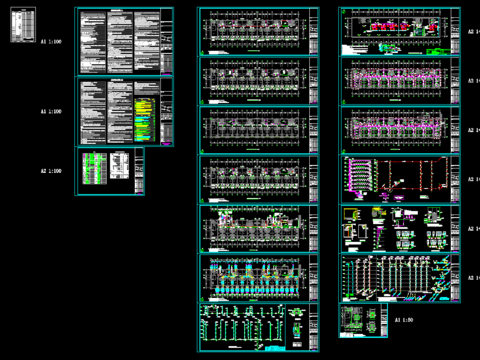Viewport: 480px width, 360px height.
Task: Select the small table in the top-left corner
Action: (x=23, y=25)
